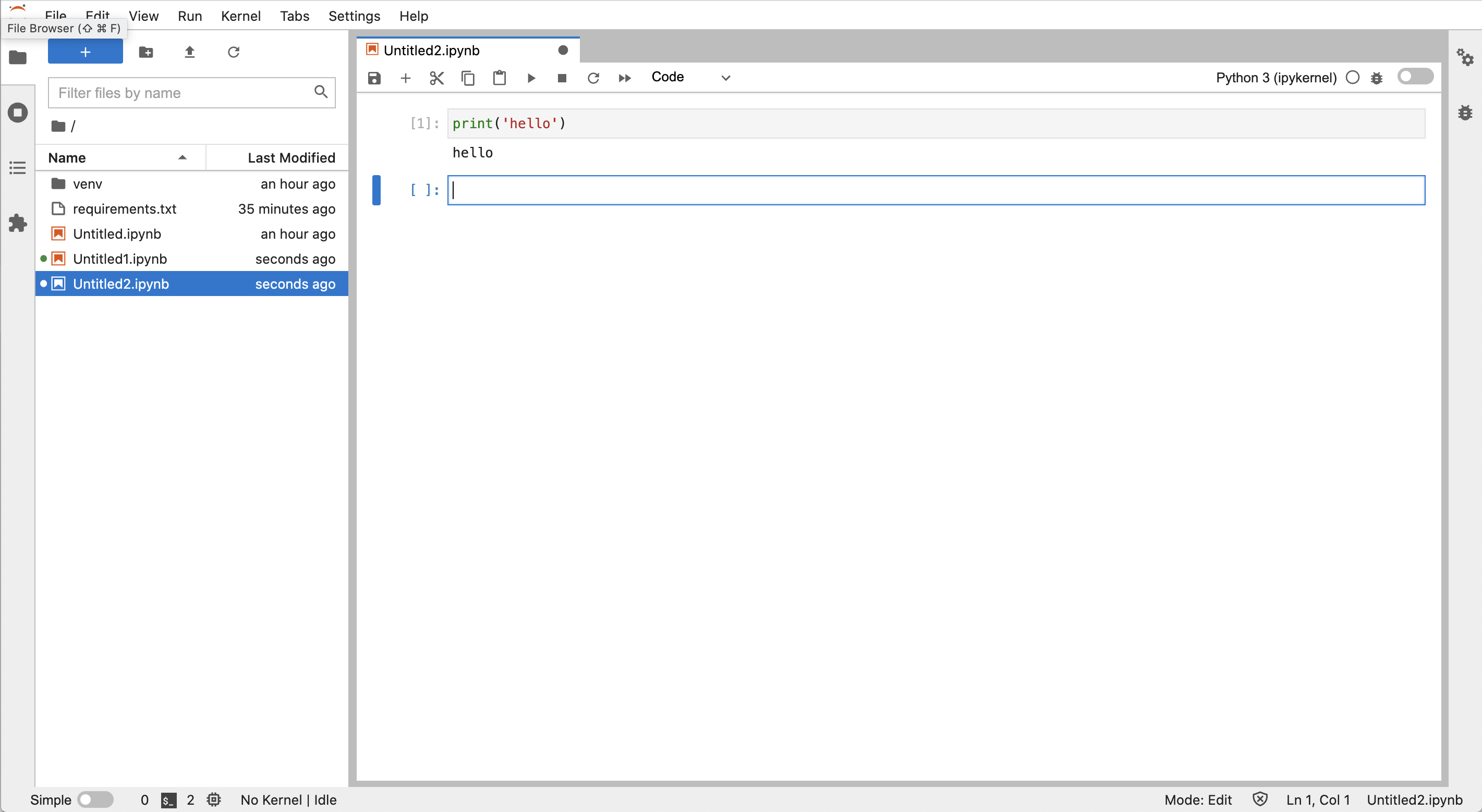Click the blue active cell collapser bar

(x=376, y=190)
